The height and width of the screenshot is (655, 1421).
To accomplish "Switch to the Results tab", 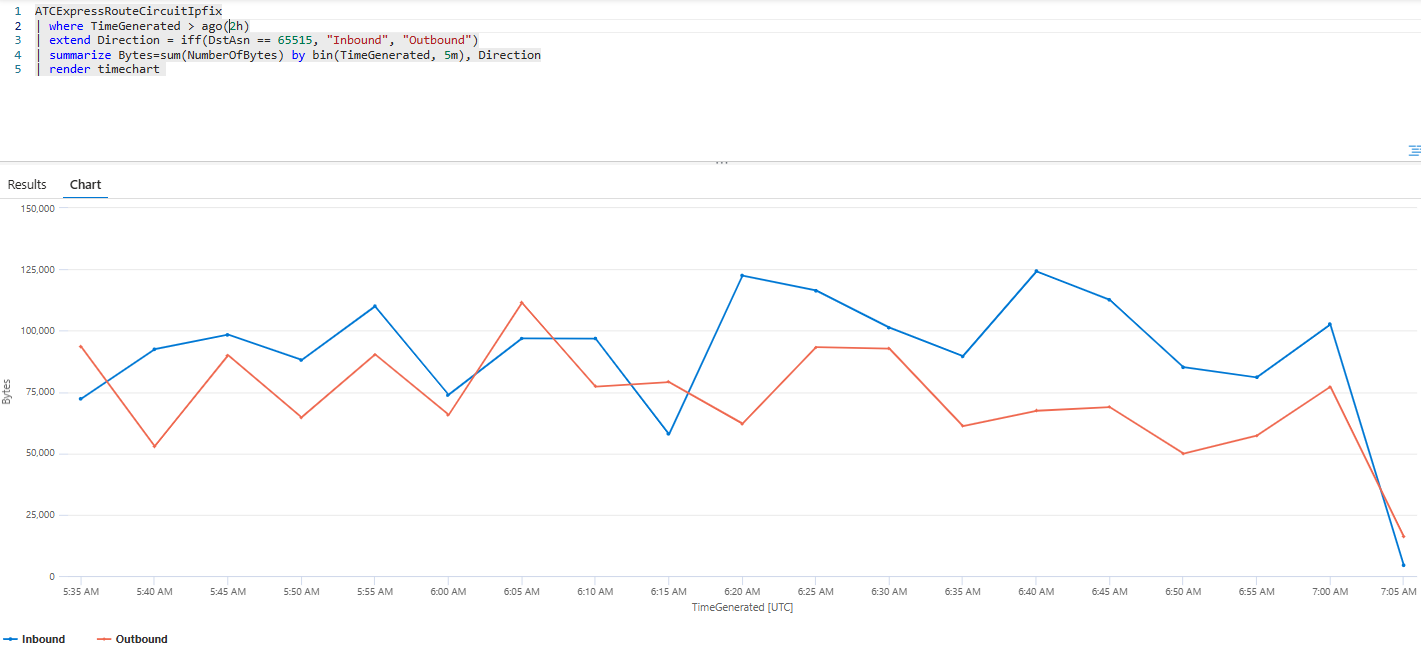I will (26, 184).
